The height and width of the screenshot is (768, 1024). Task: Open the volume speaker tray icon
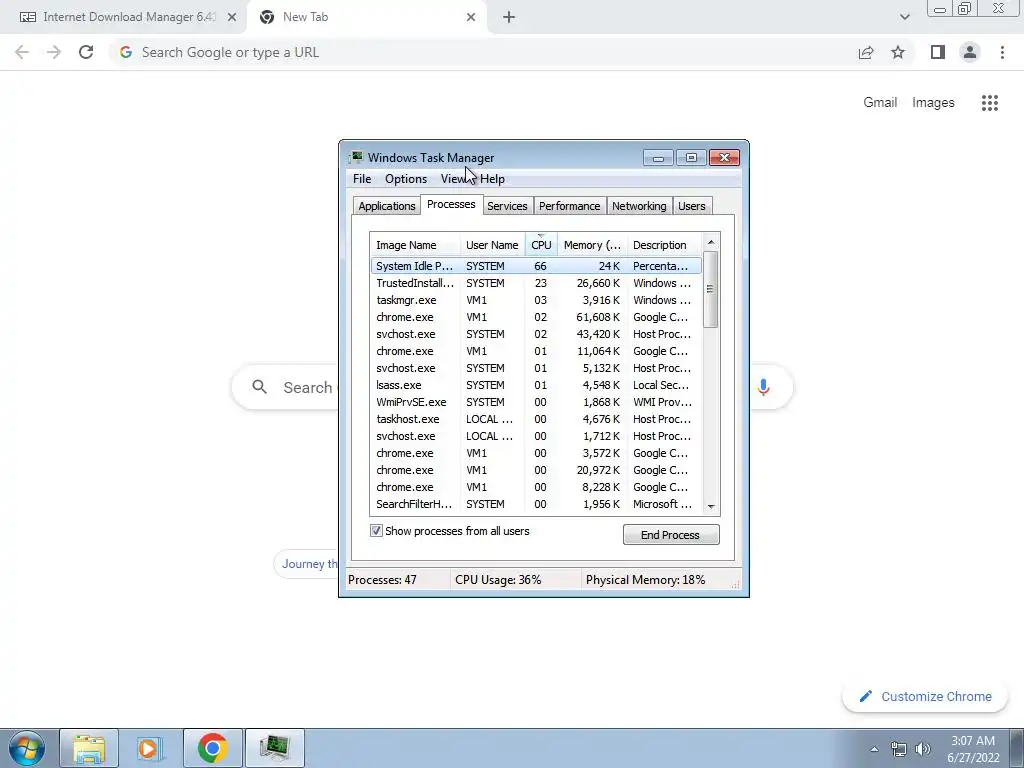(923, 749)
